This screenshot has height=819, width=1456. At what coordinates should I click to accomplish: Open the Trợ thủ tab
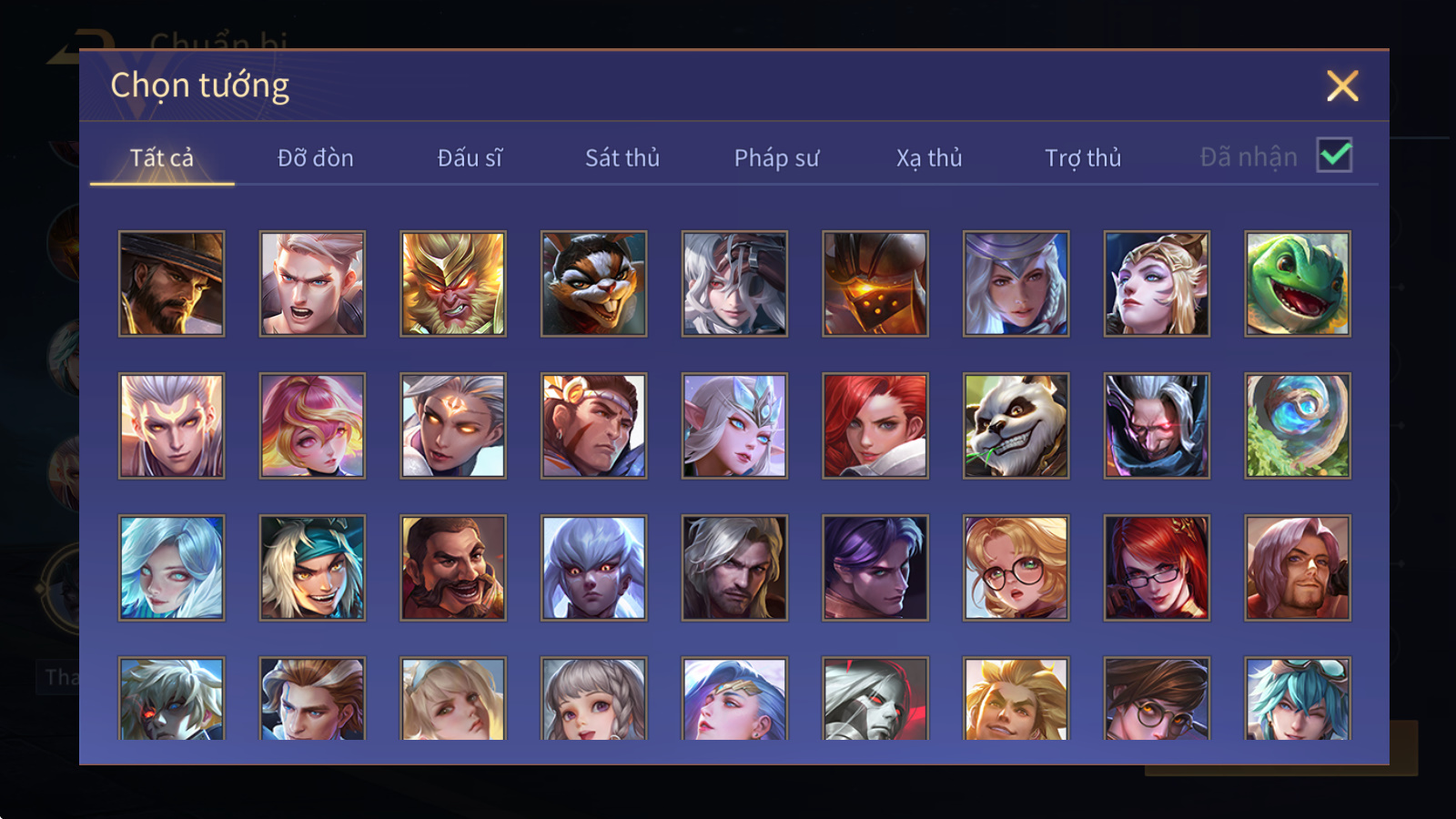1083,157
